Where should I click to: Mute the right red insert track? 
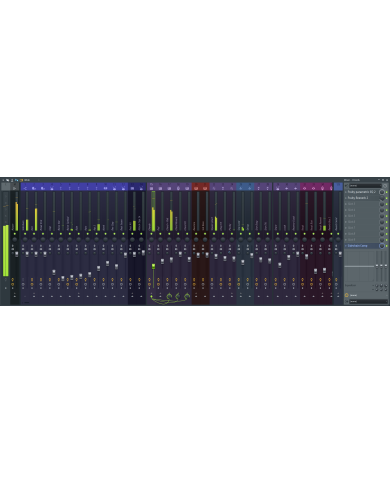205,234
